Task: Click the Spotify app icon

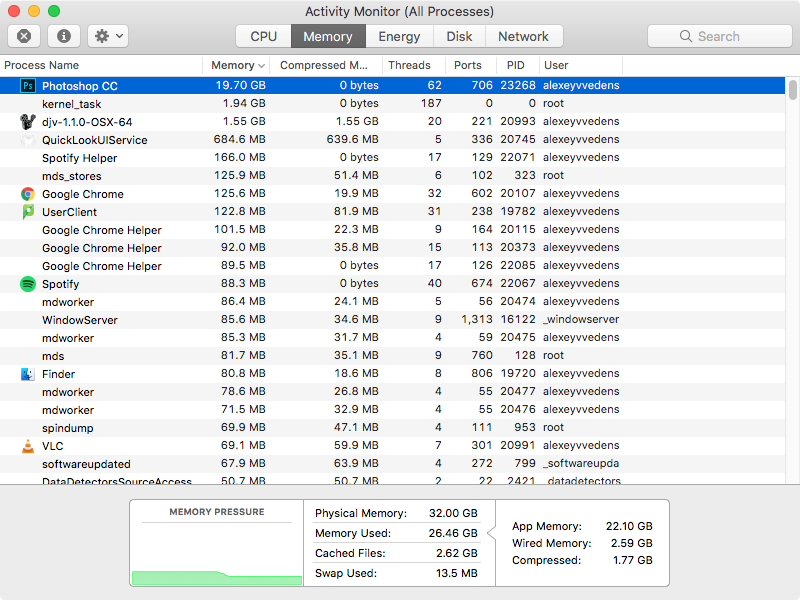Action: pos(28,284)
